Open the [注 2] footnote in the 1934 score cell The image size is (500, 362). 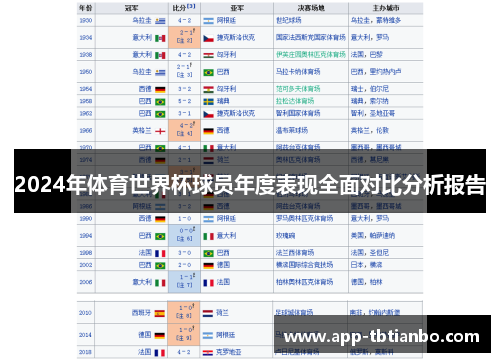[x=184, y=41]
